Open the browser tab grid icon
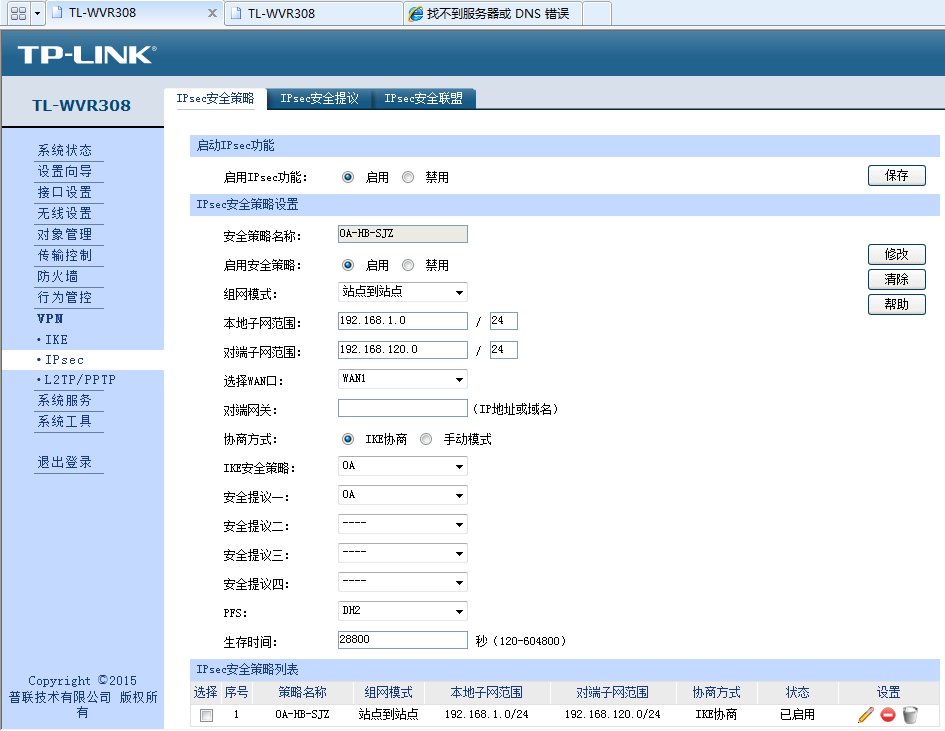 click(x=19, y=13)
